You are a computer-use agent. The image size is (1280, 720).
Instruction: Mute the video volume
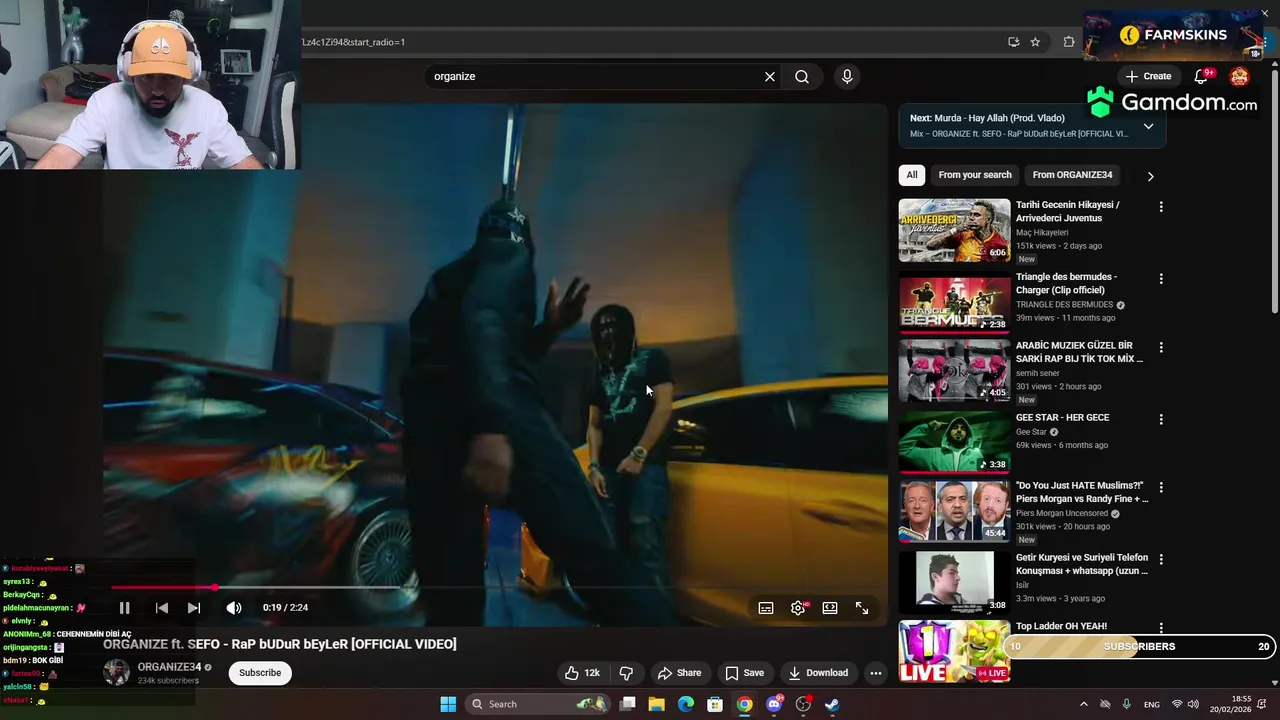click(x=233, y=608)
